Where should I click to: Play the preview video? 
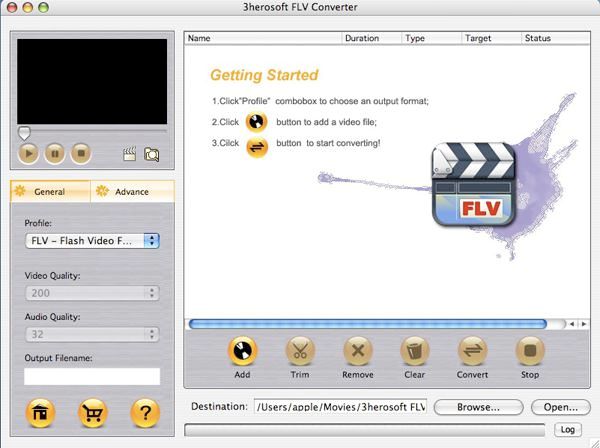pos(29,153)
